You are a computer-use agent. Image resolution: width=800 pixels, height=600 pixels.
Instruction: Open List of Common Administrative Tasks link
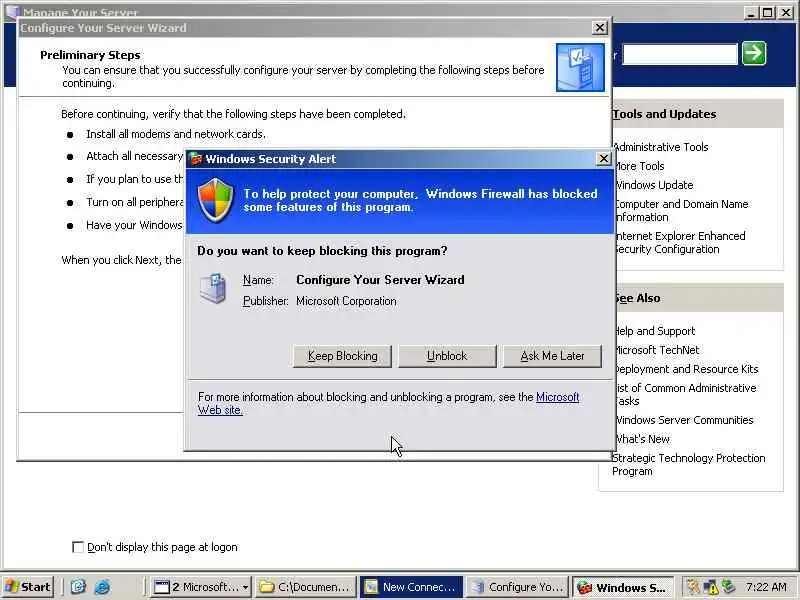pyautogui.click(x=685, y=394)
